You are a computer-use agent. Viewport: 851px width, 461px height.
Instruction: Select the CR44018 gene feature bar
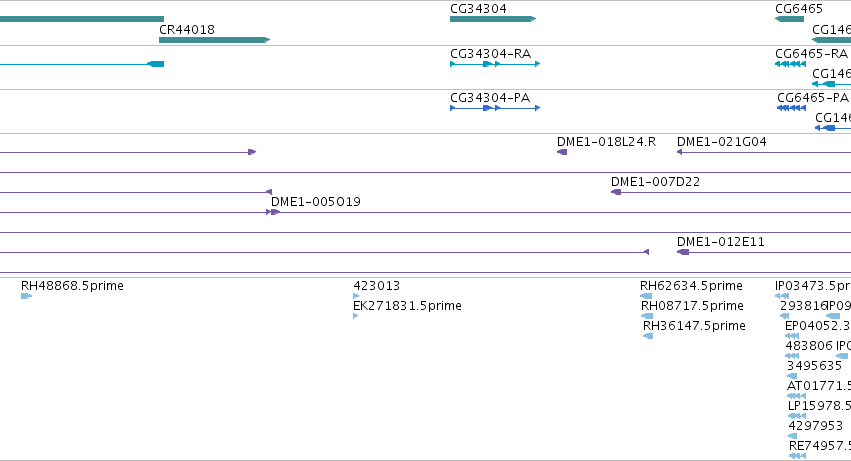214,40
